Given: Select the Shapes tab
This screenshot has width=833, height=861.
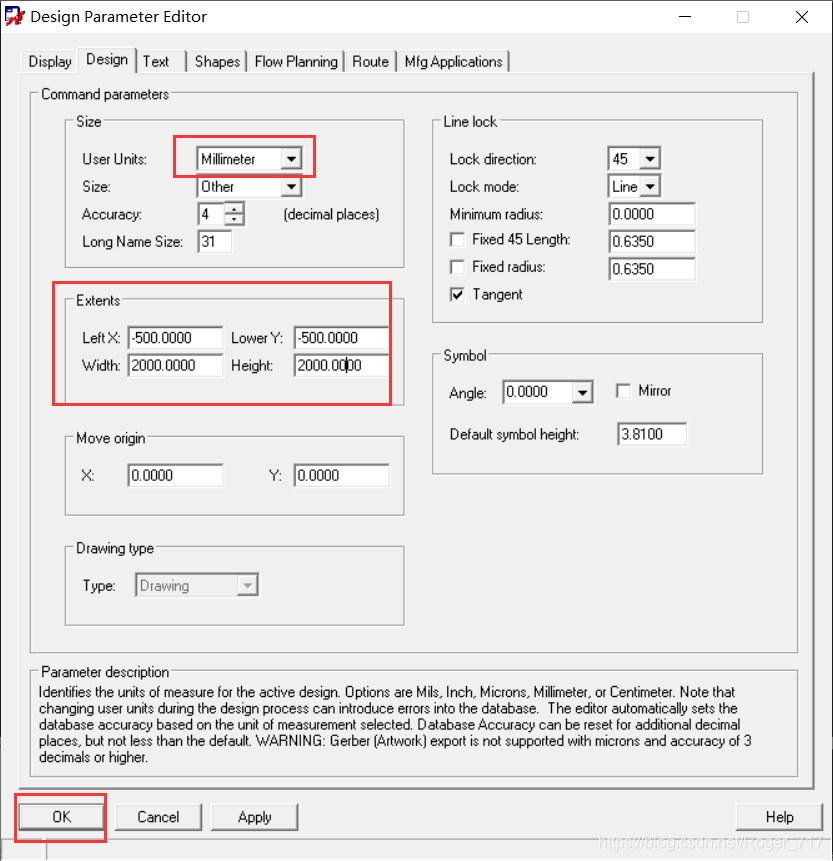Looking at the screenshot, I should click(217, 62).
